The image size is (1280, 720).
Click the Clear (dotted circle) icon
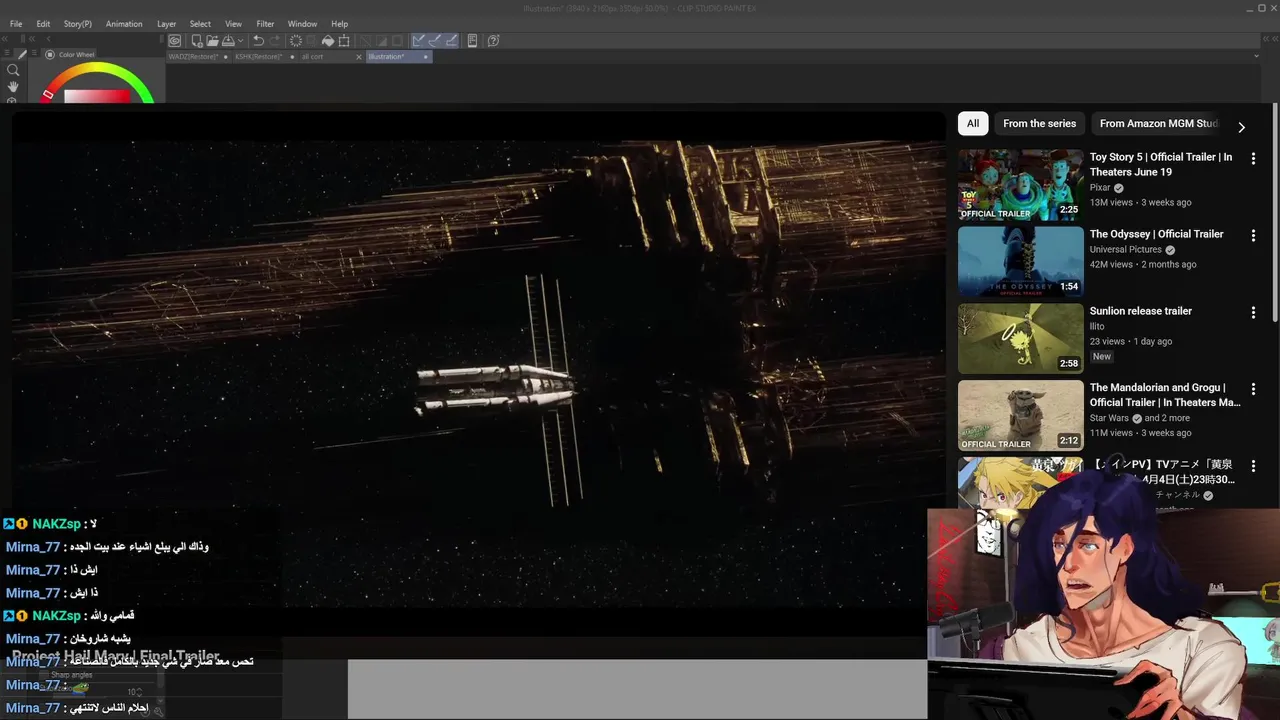[x=296, y=41]
